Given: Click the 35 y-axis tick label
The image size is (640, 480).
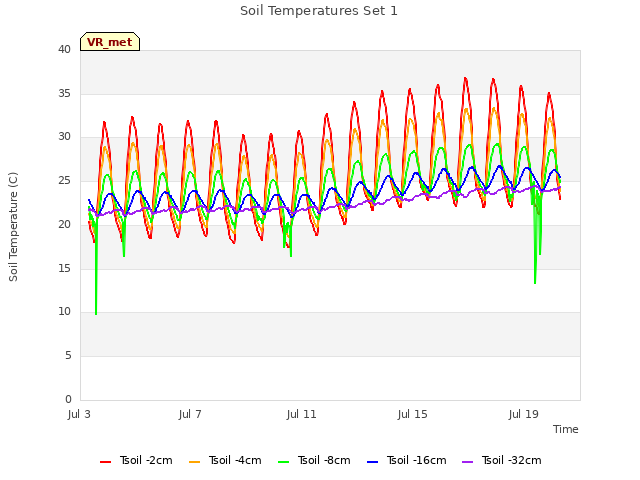Looking at the screenshot, I should [x=64, y=93].
